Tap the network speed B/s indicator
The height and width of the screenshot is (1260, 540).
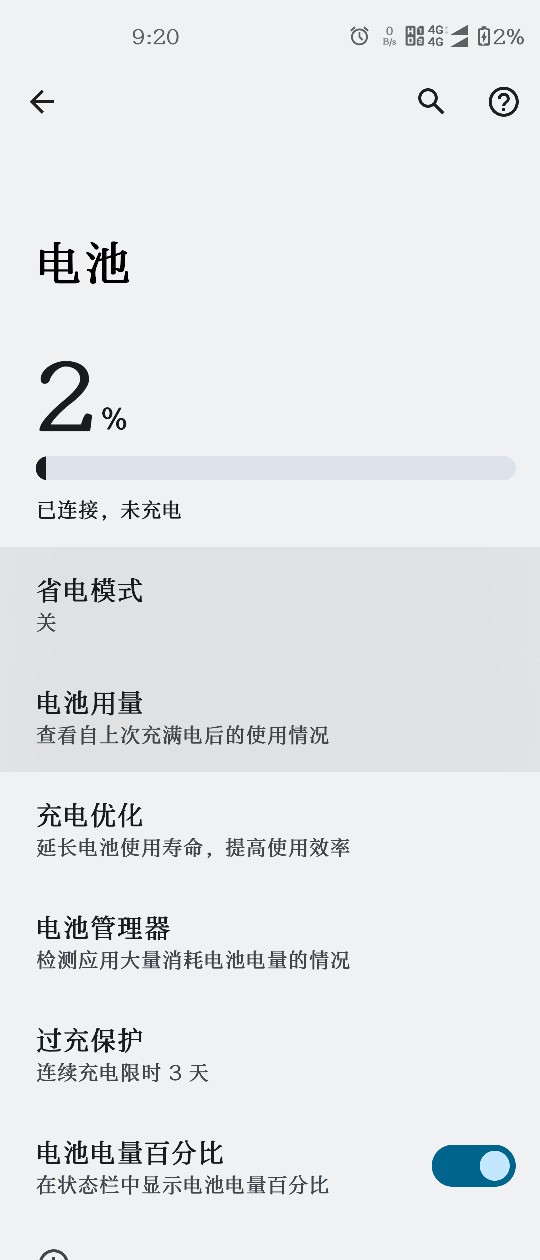(x=389, y=37)
